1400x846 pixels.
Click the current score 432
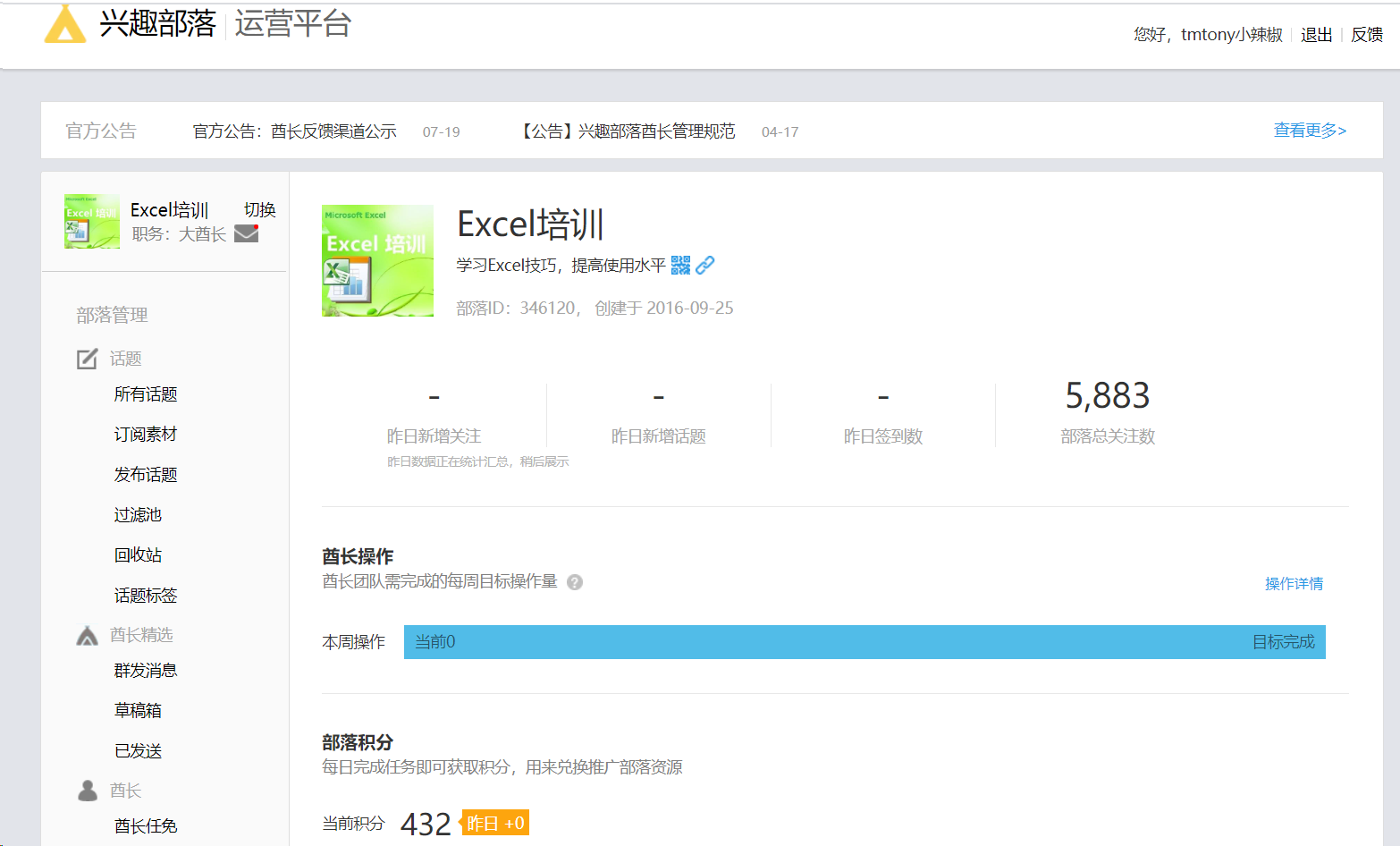coord(426,824)
